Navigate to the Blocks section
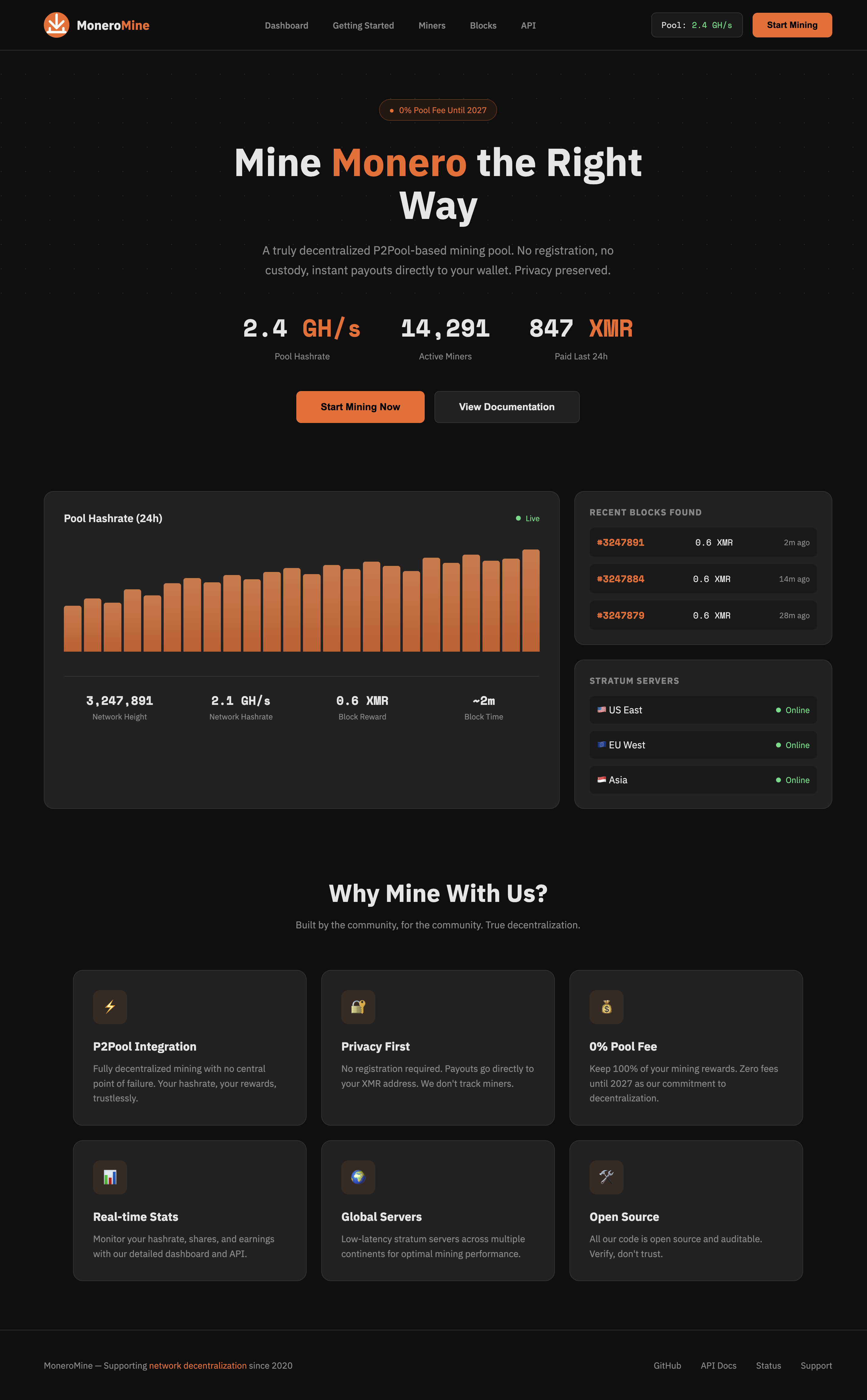The height and width of the screenshot is (1400, 867). 483,25
